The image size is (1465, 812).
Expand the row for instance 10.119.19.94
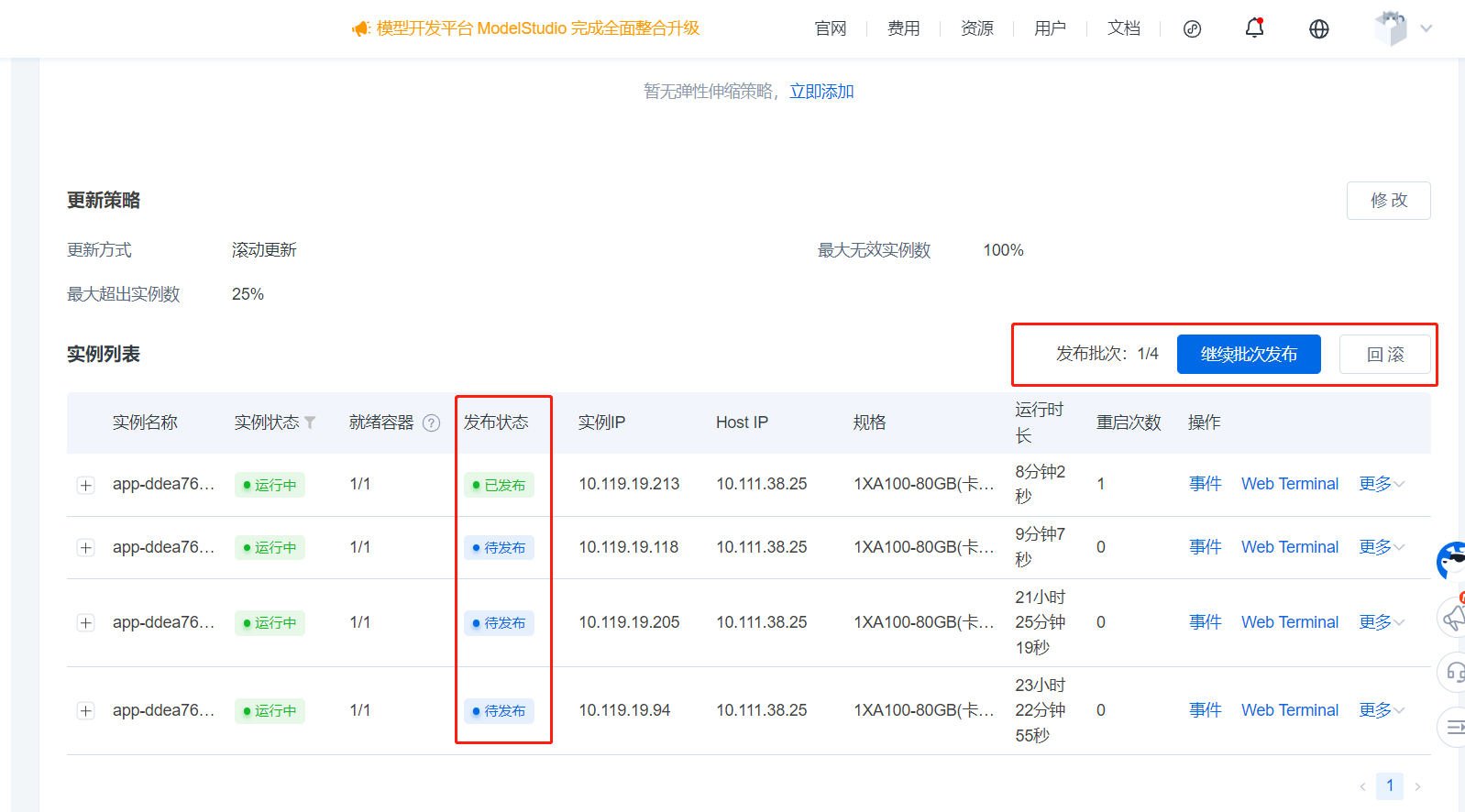pyautogui.click(x=86, y=711)
